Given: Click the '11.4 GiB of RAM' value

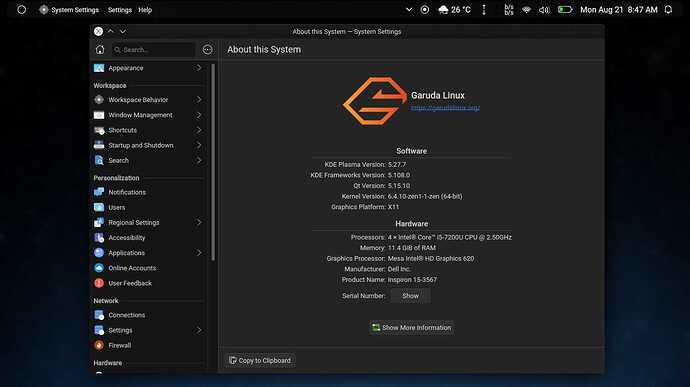Looking at the screenshot, I should click(411, 248).
